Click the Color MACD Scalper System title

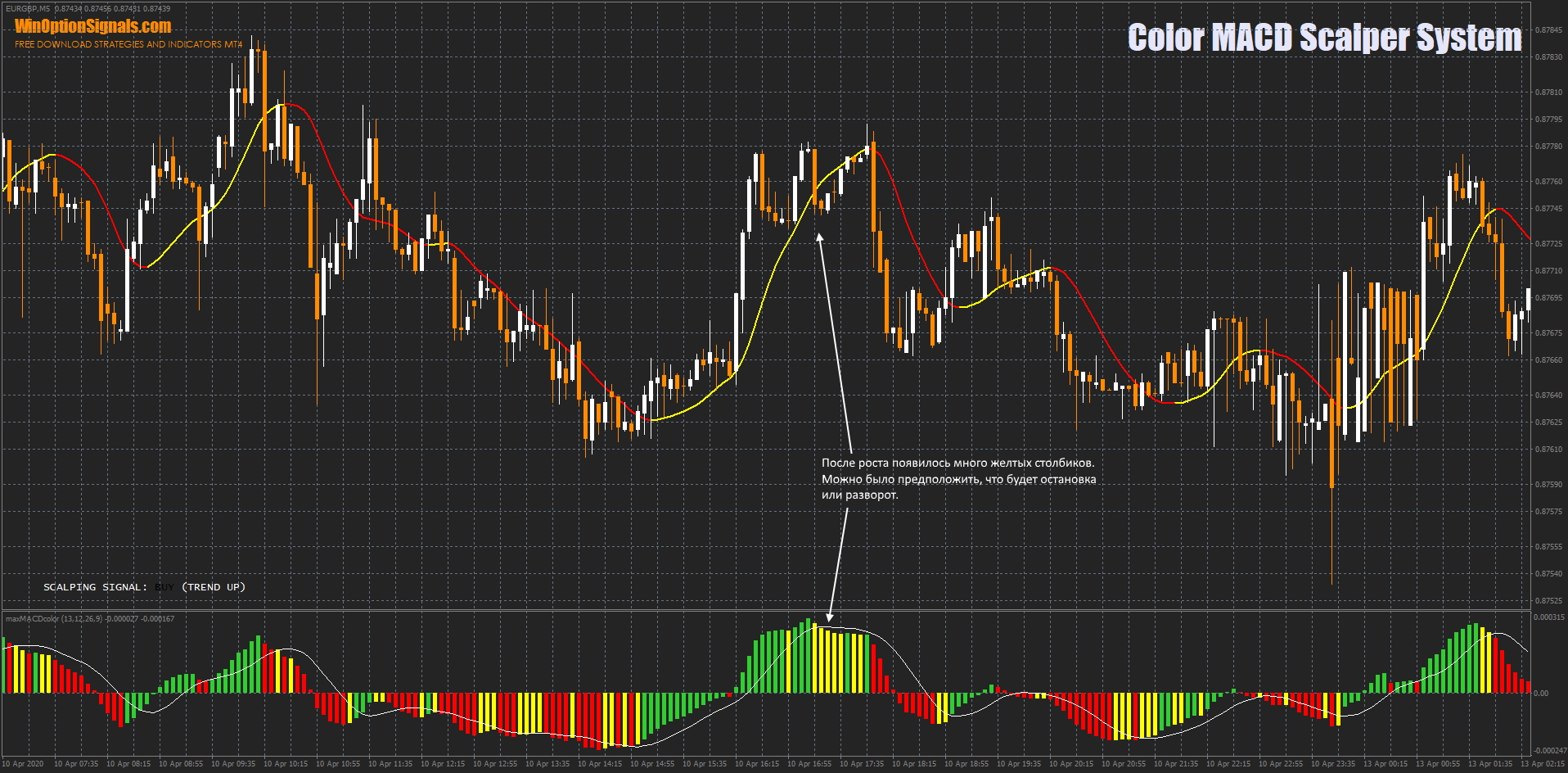tap(1323, 38)
